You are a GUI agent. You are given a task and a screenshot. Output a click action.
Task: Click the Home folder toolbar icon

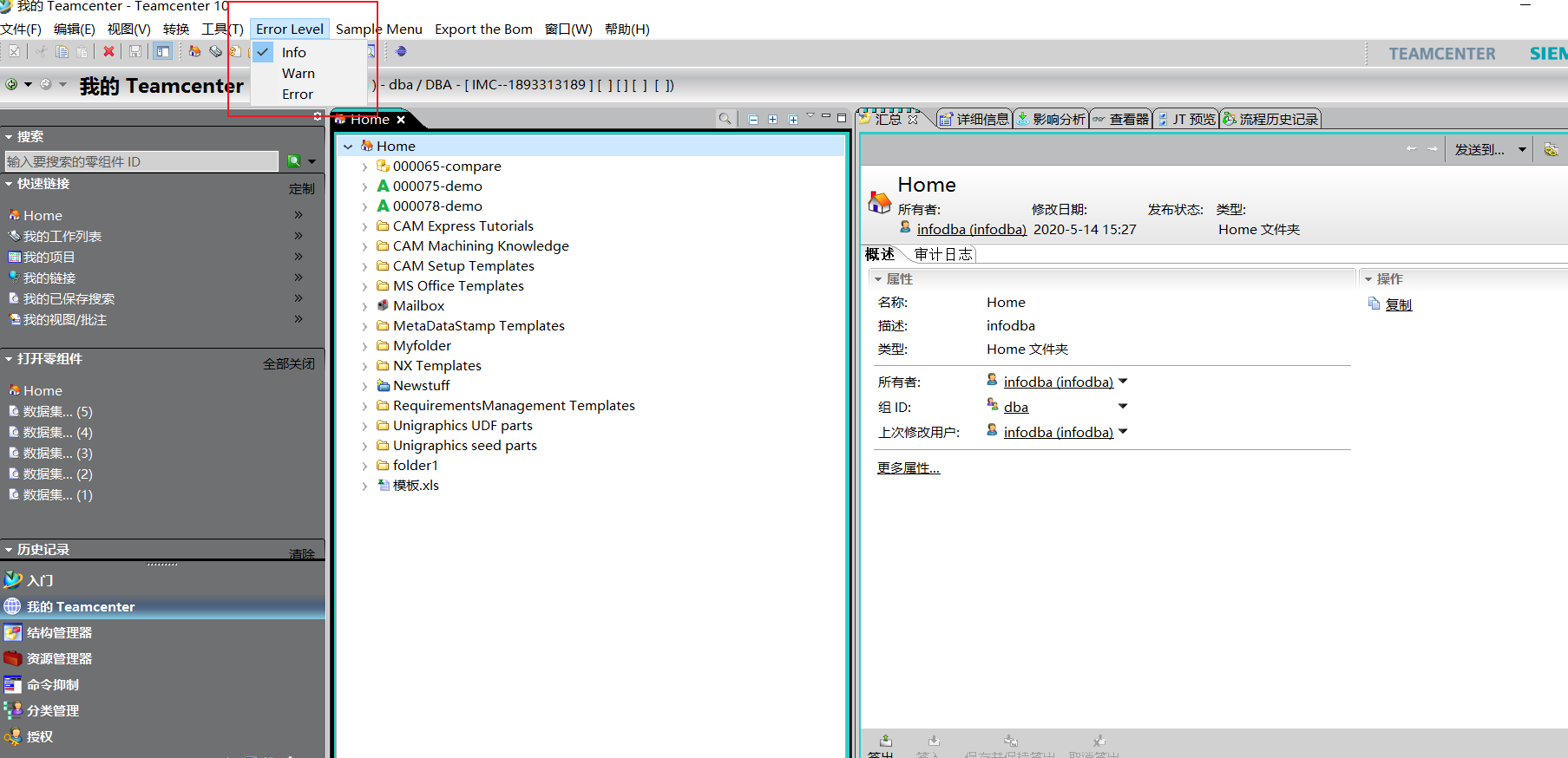194,51
